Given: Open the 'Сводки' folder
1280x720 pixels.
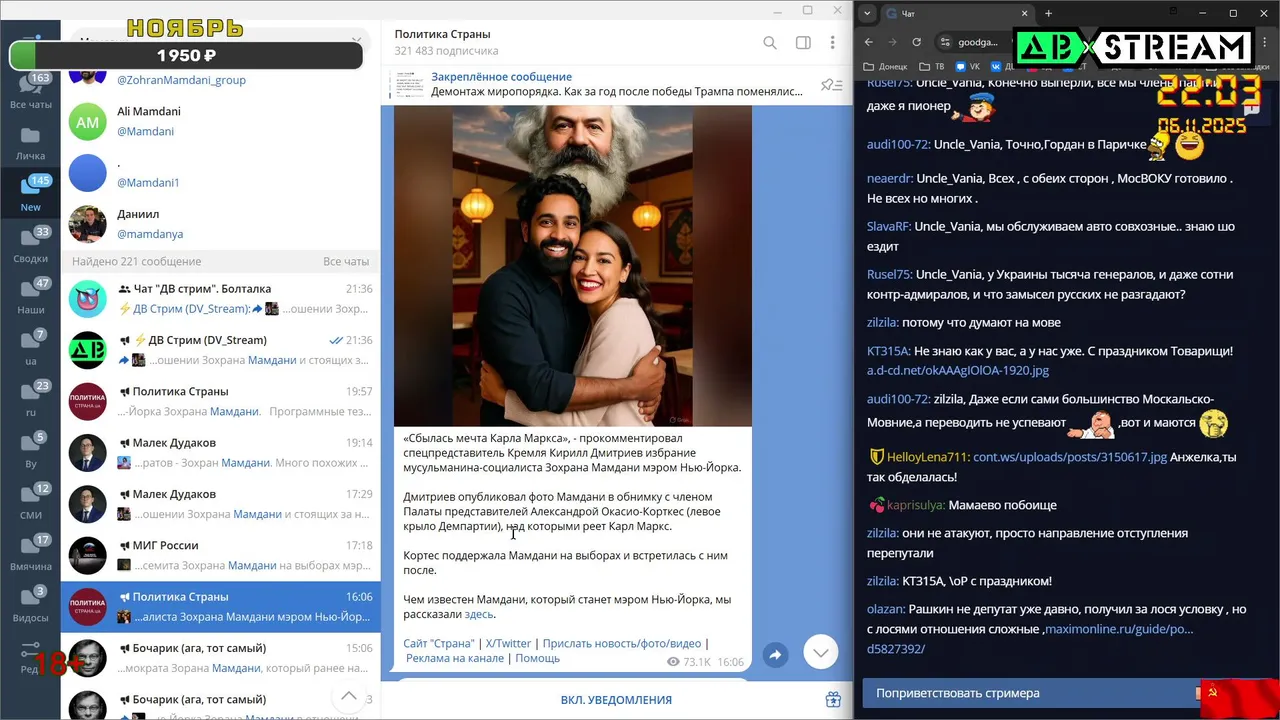Looking at the screenshot, I should click(x=30, y=245).
